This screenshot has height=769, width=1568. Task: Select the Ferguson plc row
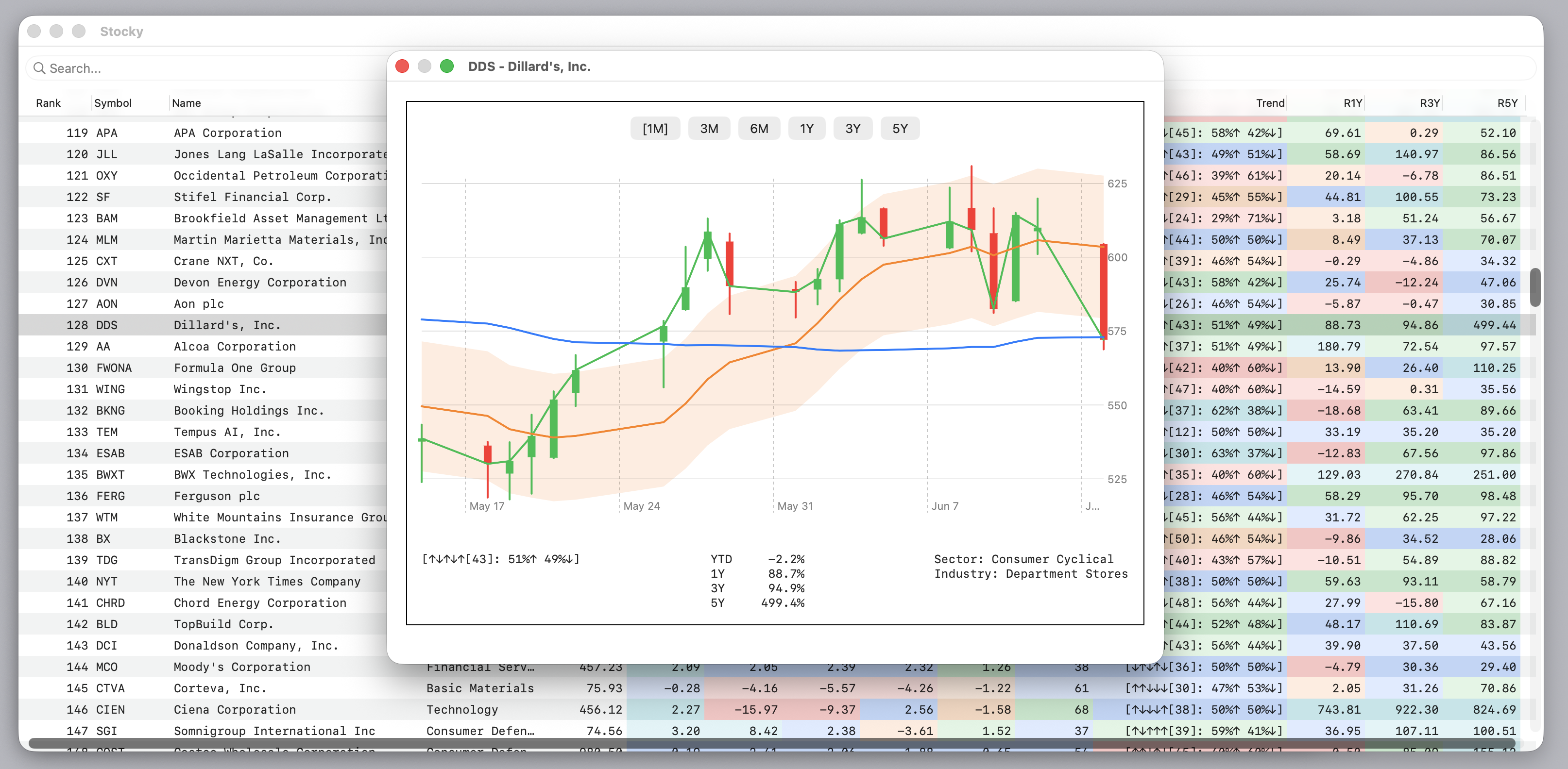[202, 495]
